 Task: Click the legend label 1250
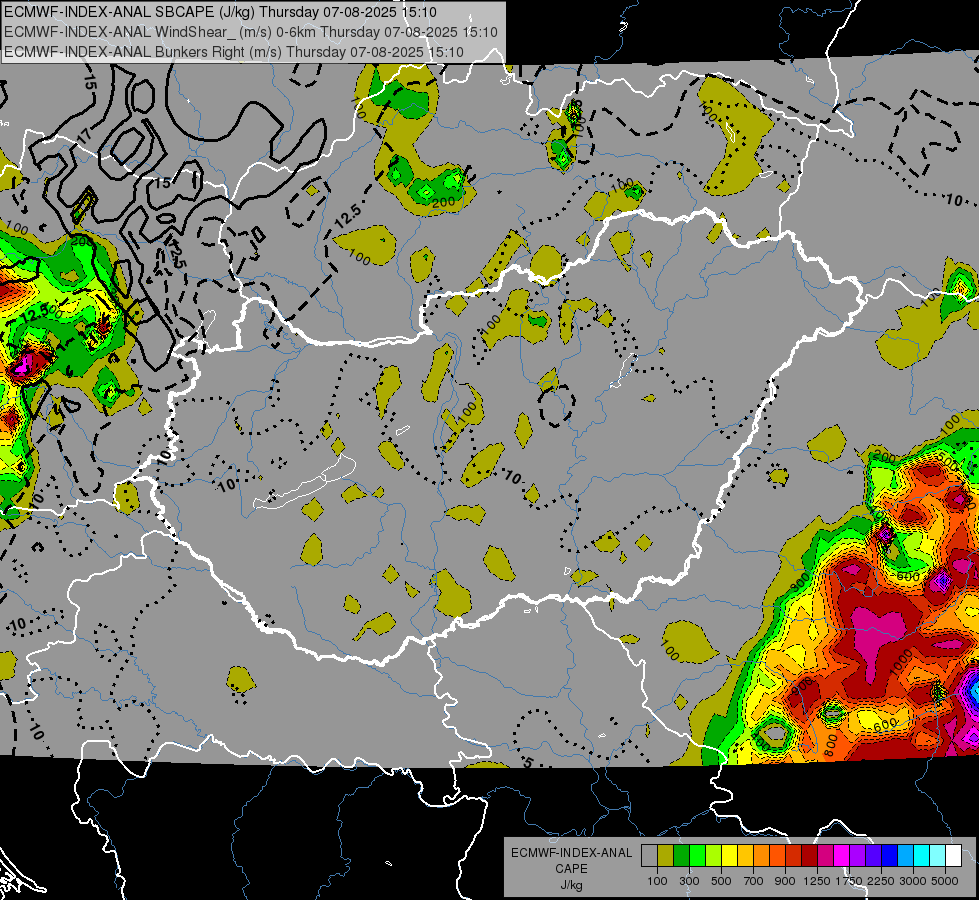(x=817, y=881)
